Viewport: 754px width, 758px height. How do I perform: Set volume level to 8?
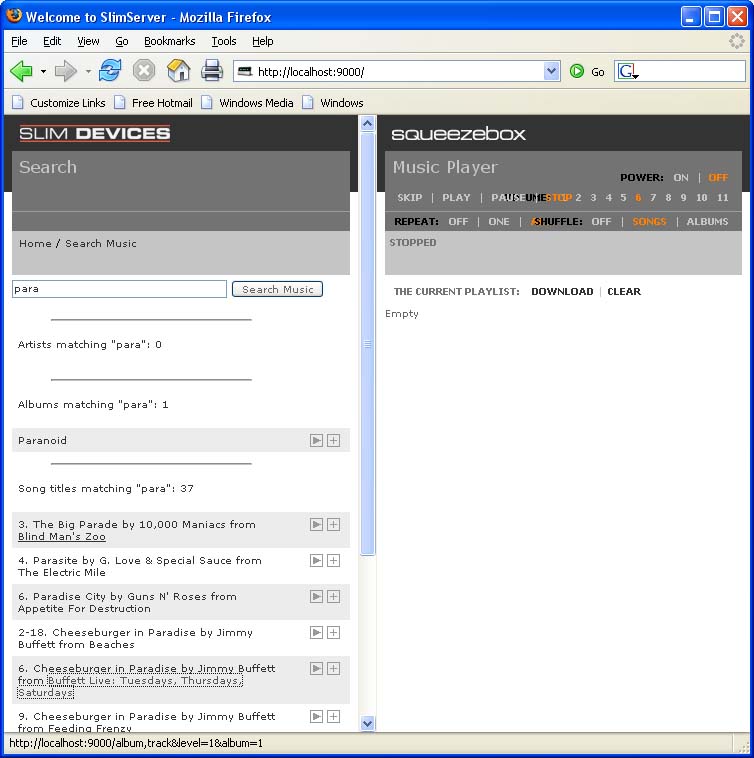pyautogui.click(x=668, y=198)
